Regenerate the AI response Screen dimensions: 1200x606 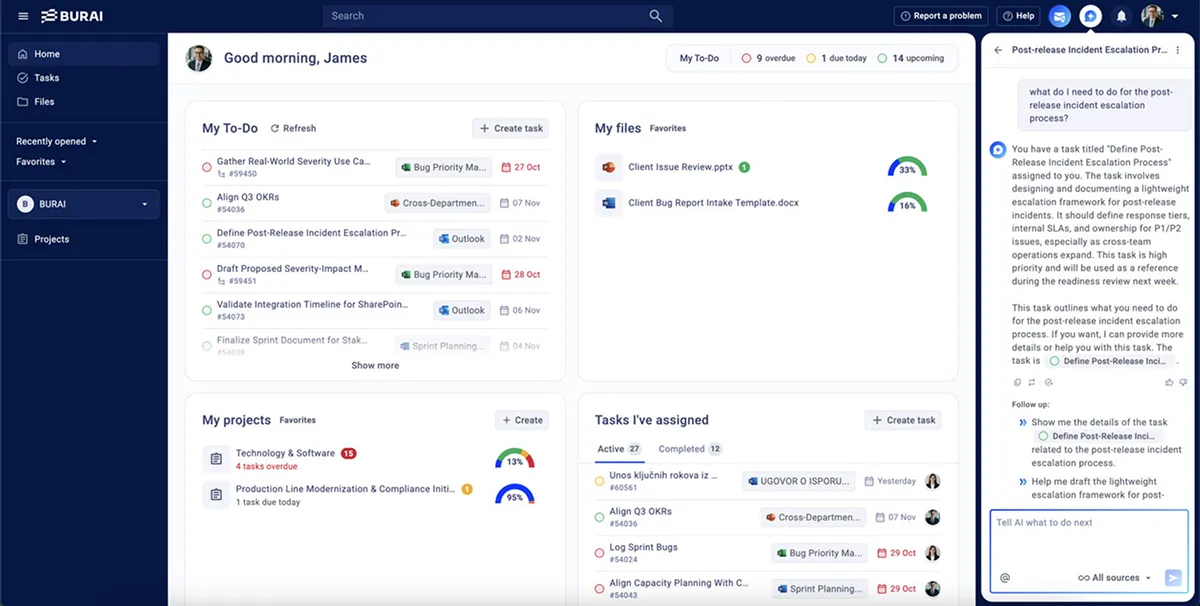pyautogui.click(x=1033, y=382)
